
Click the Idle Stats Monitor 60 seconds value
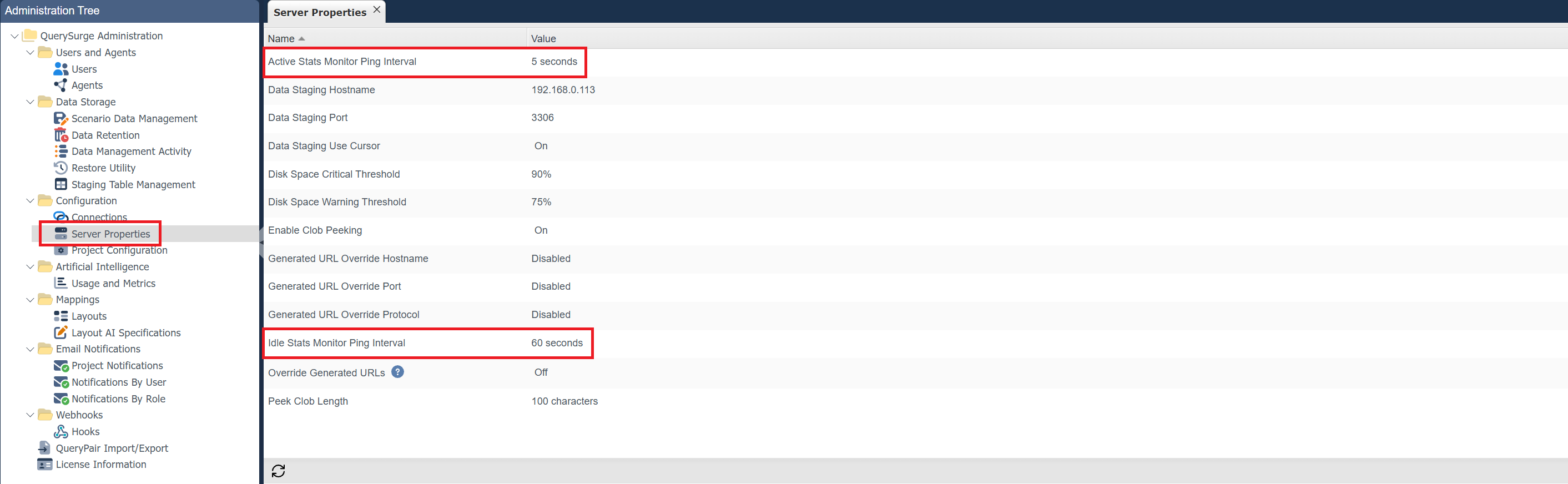(x=557, y=343)
